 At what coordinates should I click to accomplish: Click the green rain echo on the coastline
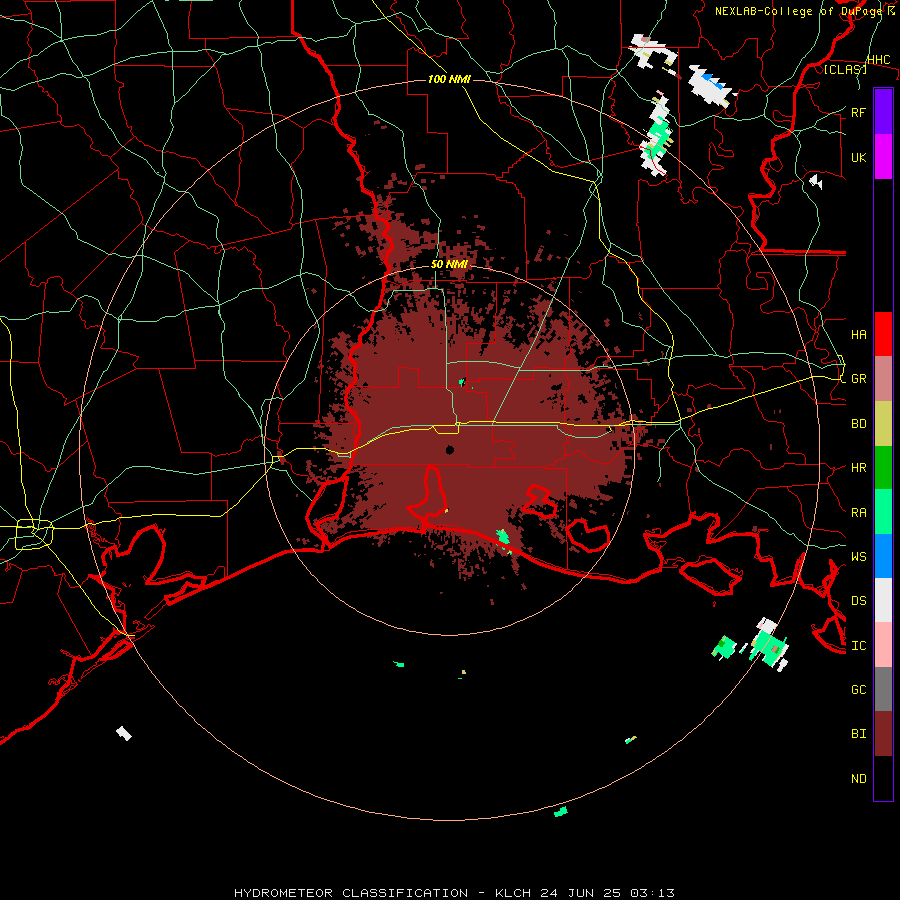click(x=503, y=537)
